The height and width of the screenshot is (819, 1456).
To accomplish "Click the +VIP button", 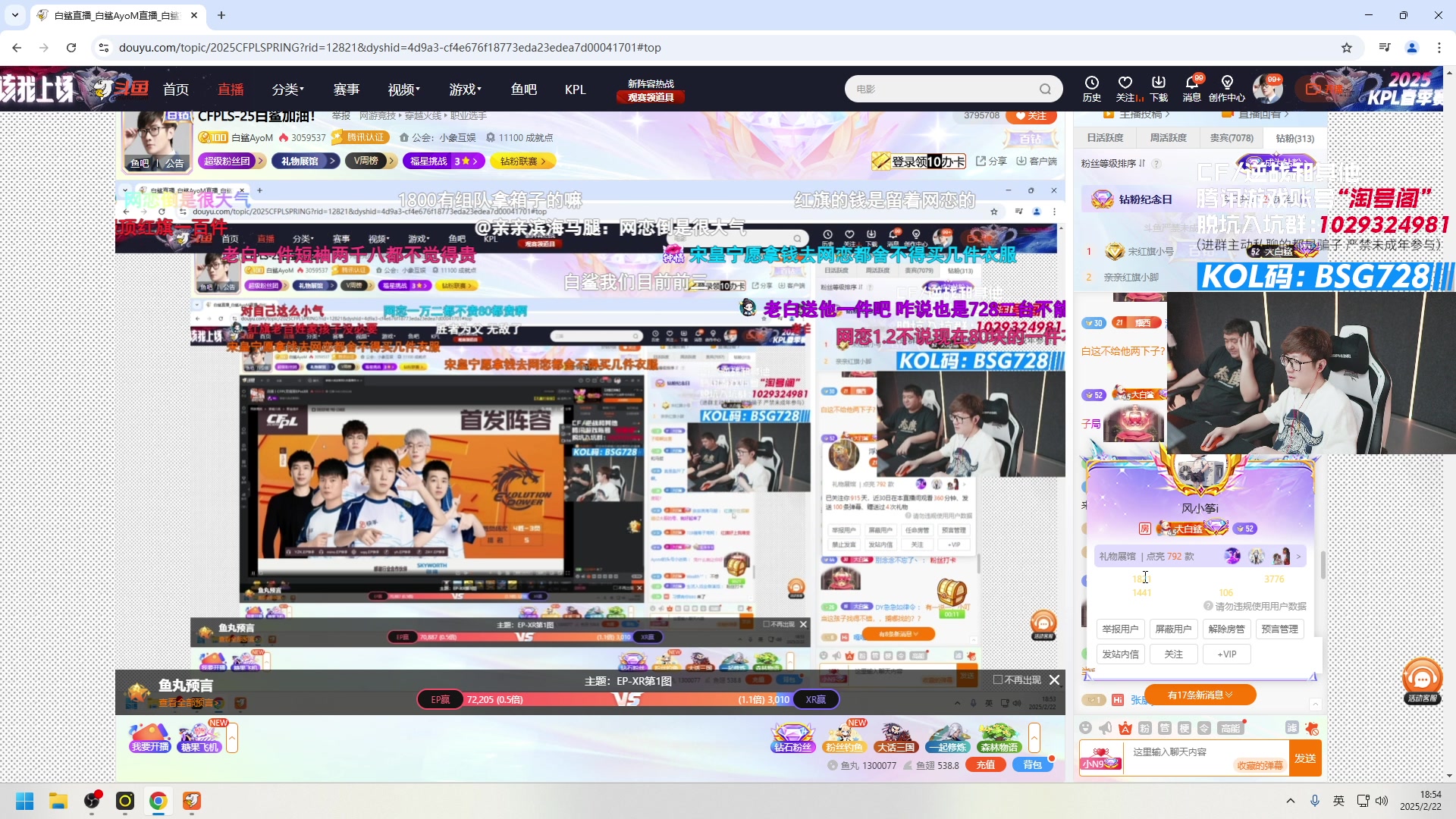I will [x=1226, y=654].
